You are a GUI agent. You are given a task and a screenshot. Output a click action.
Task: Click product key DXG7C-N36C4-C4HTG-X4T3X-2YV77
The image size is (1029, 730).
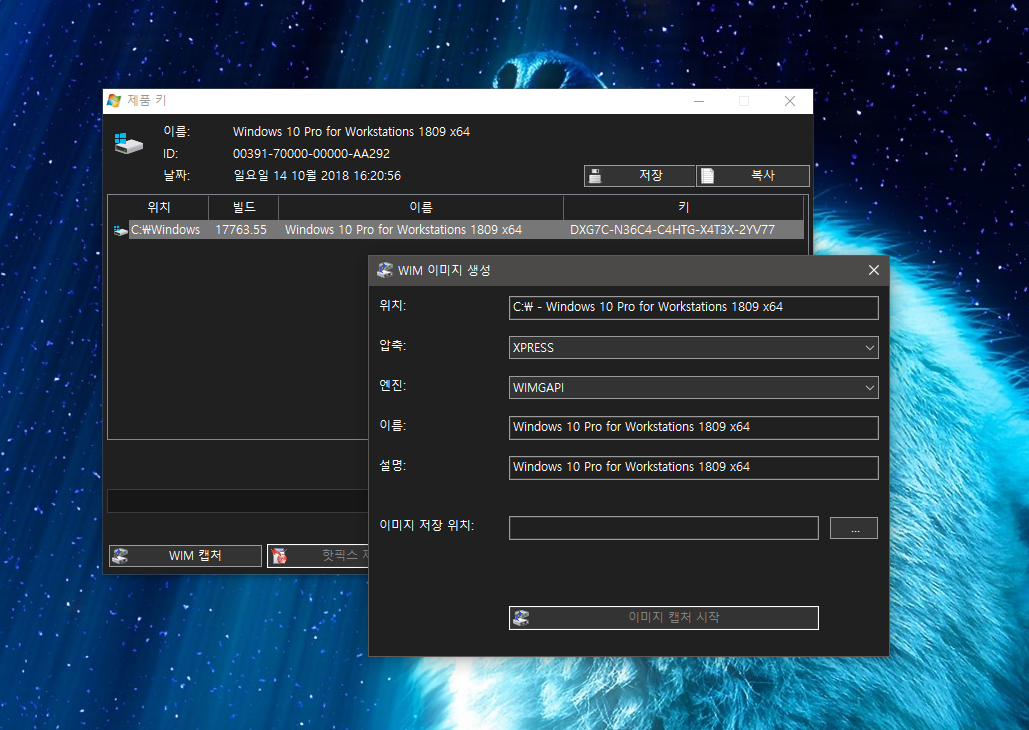pyautogui.click(x=672, y=230)
